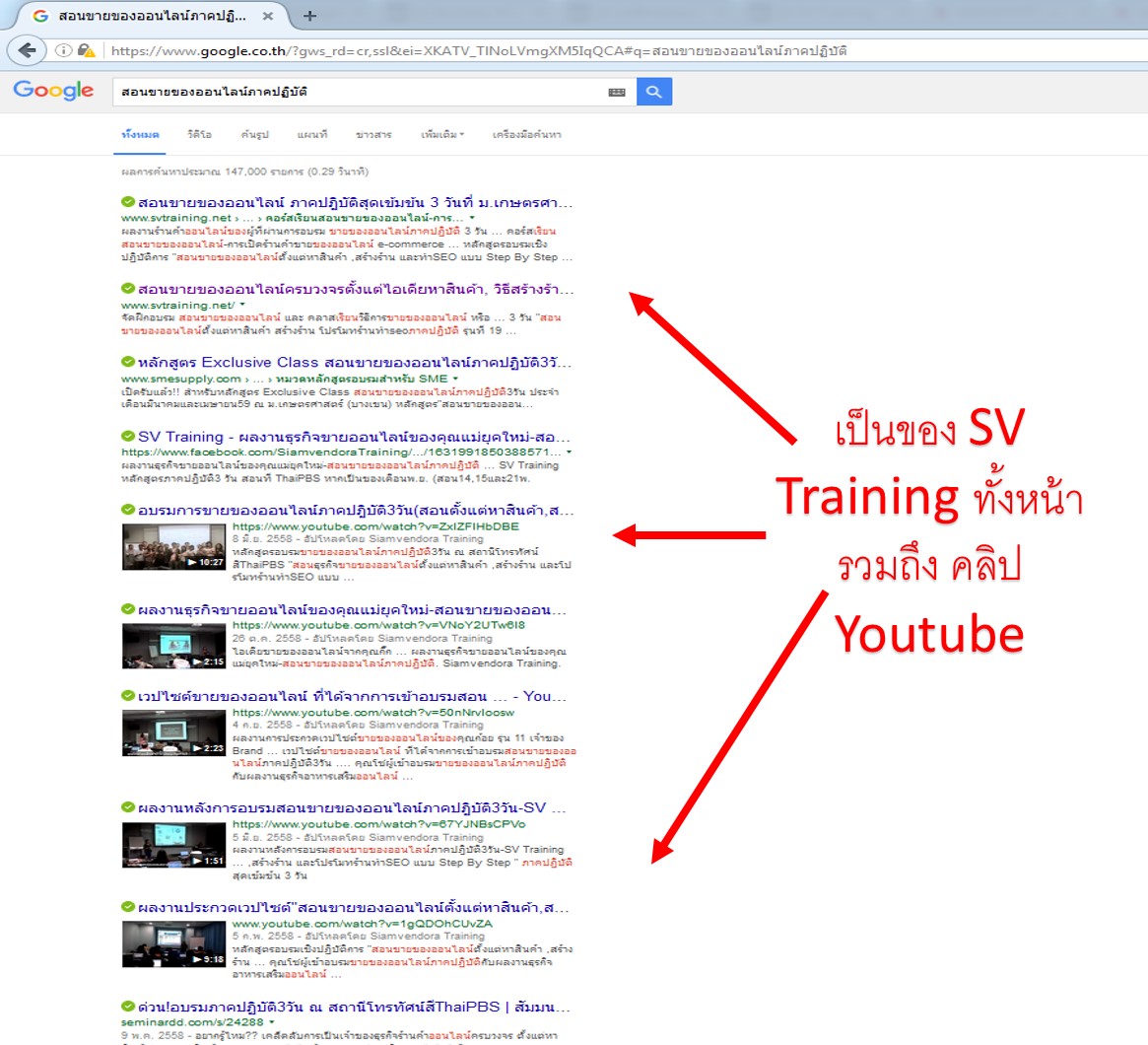The width and height of the screenshot is (1148, 1045).
Task: Open result 'ผลงานประกวดเวปไซต์"สอนขายของออนไลน์ตั้งแต่หาสินค้า'
Action: (x=353, y=907)
